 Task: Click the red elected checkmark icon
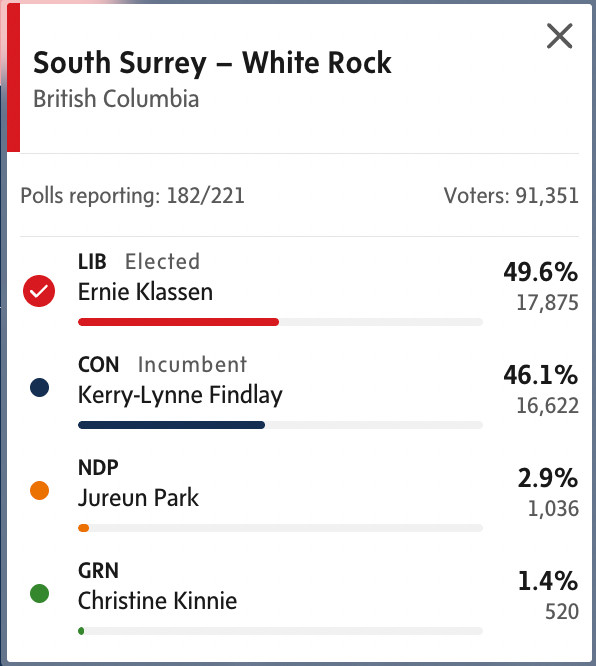[39, 291]
